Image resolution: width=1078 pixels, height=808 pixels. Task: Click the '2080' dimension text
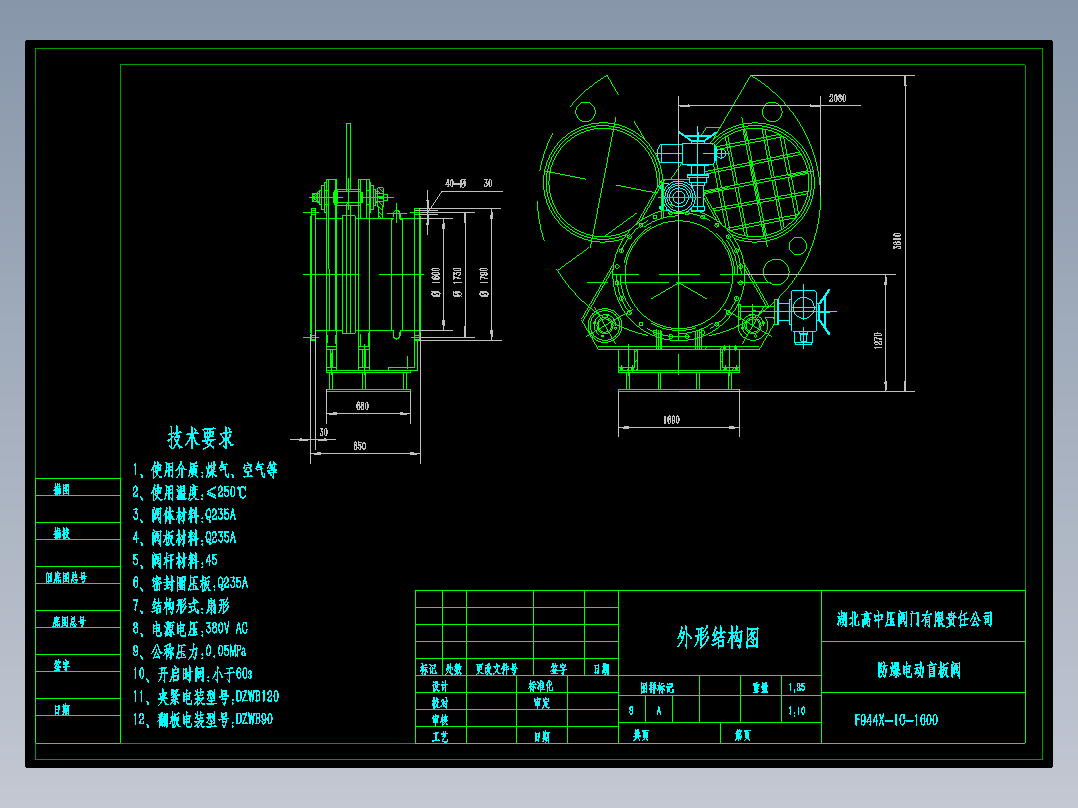tap(837, 98)
